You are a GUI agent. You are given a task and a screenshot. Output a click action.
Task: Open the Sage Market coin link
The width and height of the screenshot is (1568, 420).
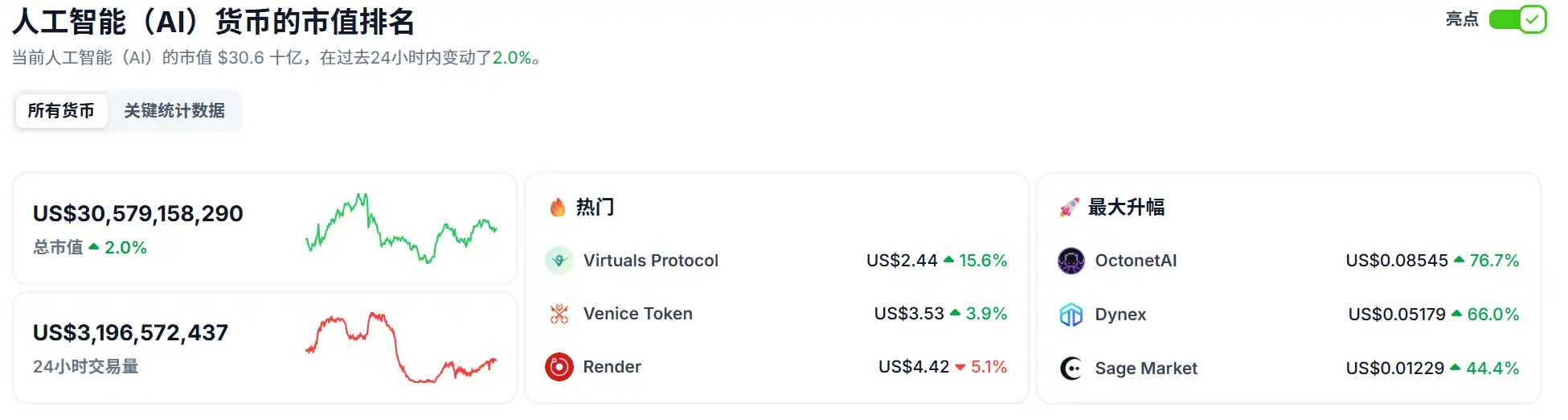coord(1145,369)
